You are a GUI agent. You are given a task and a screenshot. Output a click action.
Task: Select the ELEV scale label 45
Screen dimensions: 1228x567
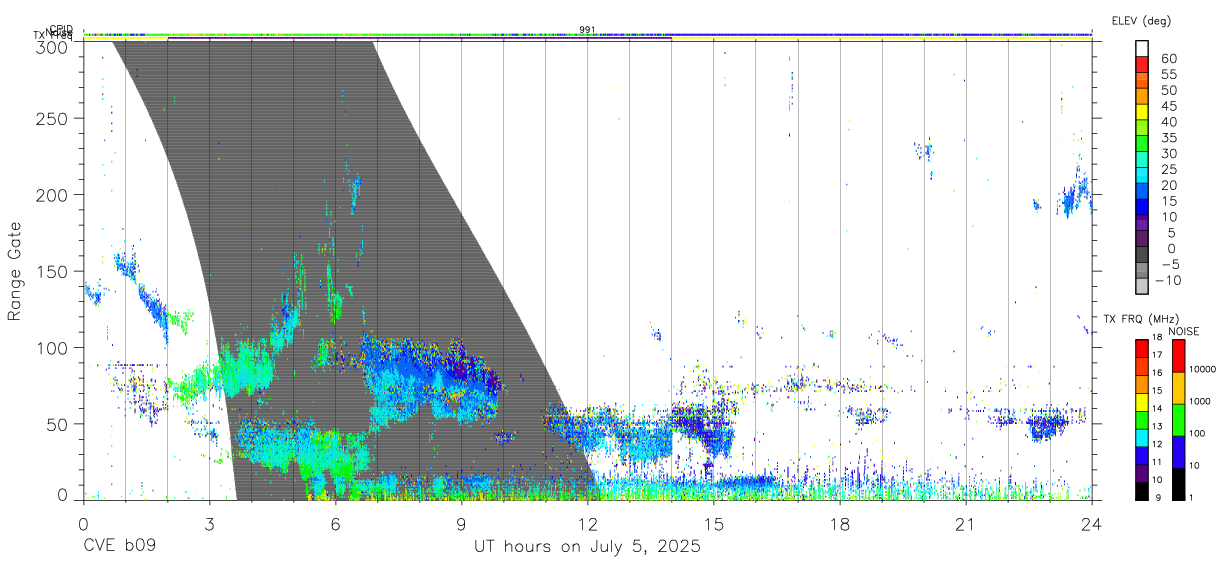tap(1168, 106)
